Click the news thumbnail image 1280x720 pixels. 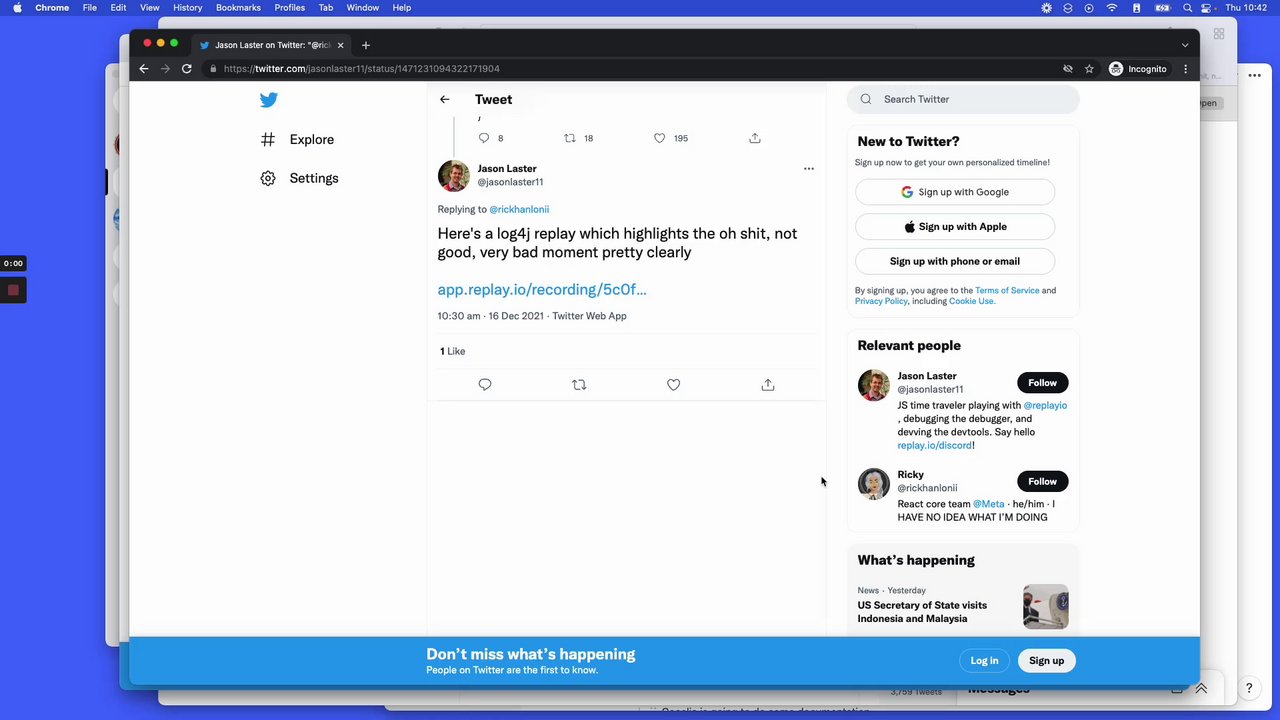[x=1046, y=607]
